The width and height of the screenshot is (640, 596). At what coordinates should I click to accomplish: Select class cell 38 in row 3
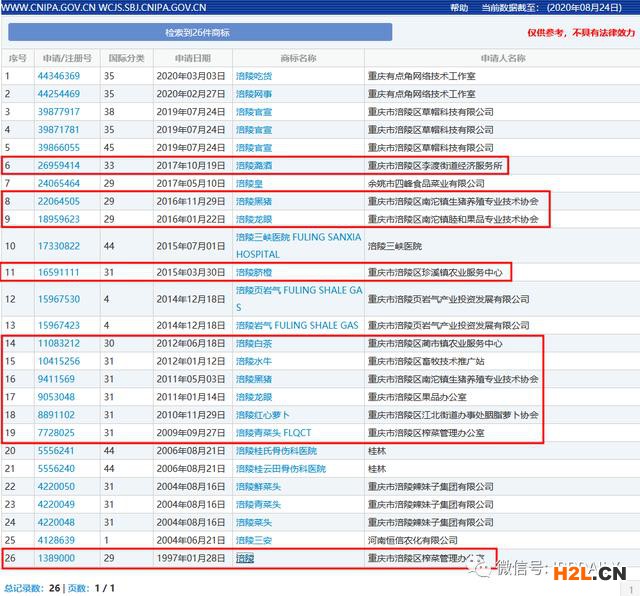click(109, 112)
